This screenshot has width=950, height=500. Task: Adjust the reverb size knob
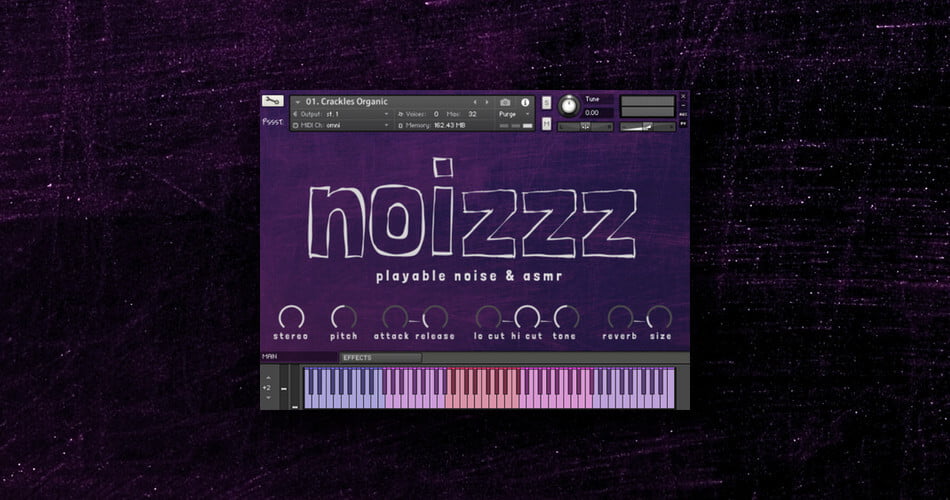[x=659, y=318]
